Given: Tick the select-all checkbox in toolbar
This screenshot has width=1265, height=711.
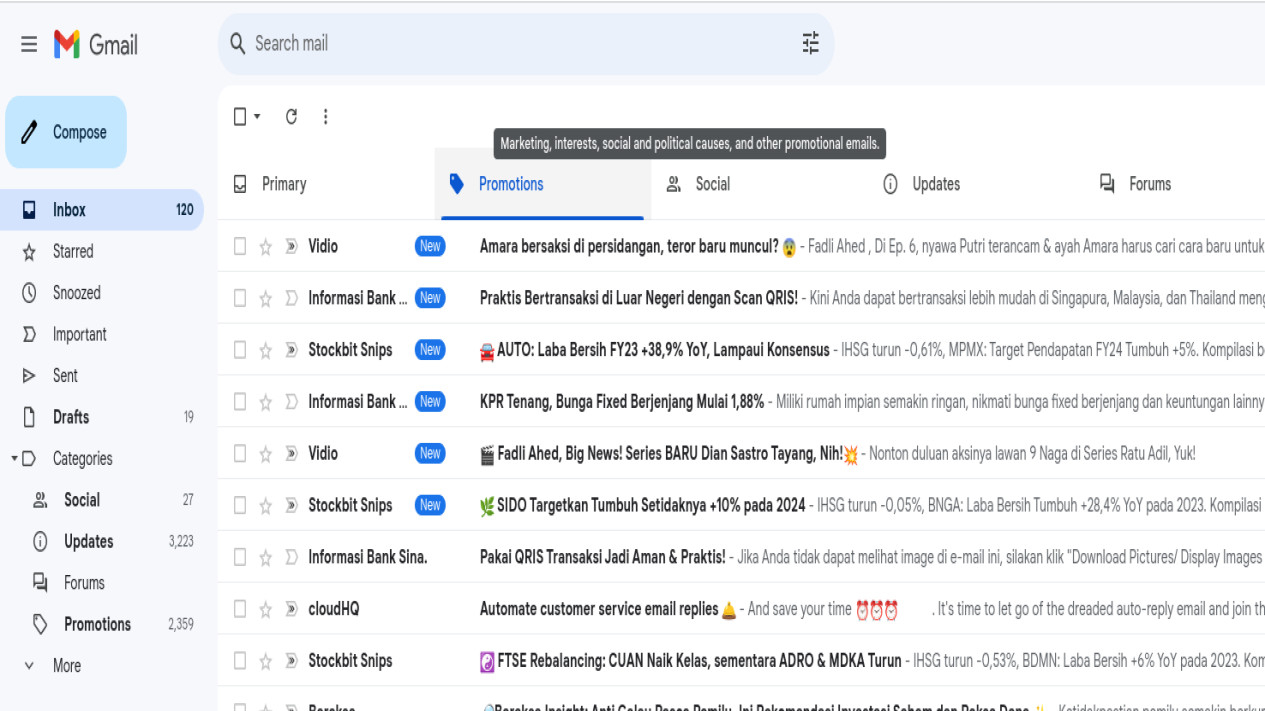Looking at the screenshot, I should tap(240, 116).
